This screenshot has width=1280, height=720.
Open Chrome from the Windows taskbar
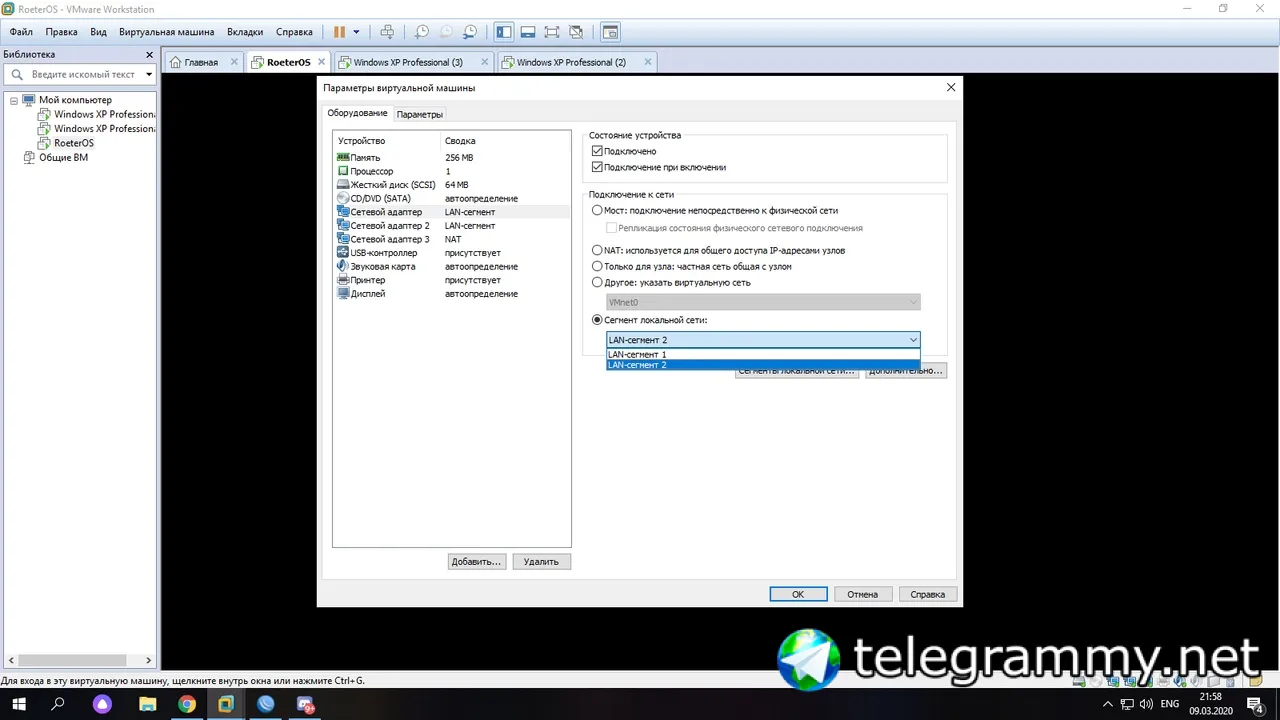click(187, 705)
